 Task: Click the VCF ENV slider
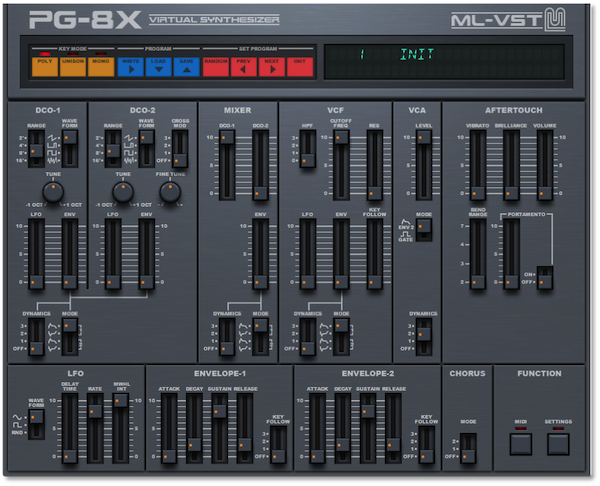click(341, 254)
